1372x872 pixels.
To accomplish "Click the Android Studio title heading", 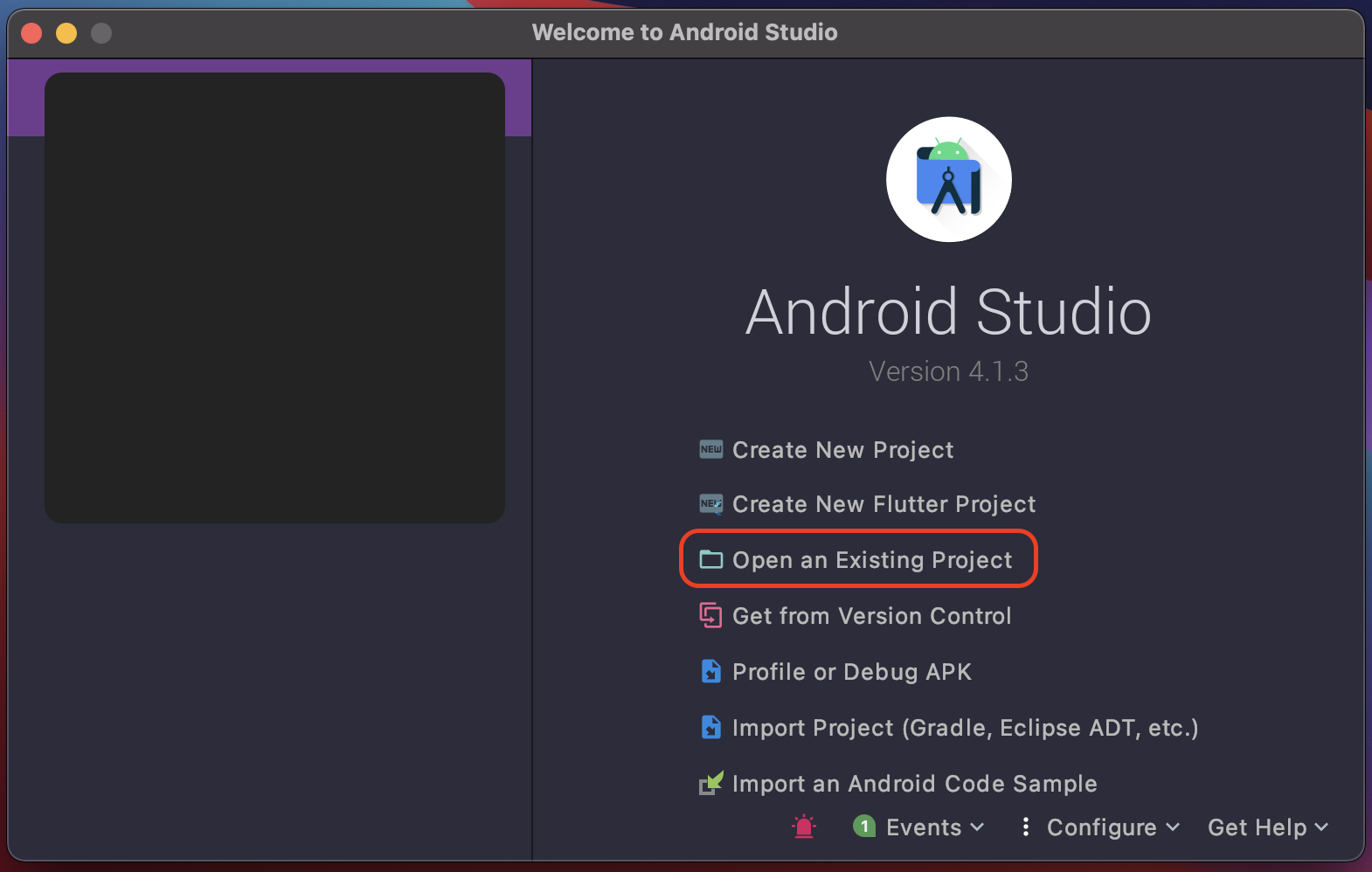I will click(948, 312).
